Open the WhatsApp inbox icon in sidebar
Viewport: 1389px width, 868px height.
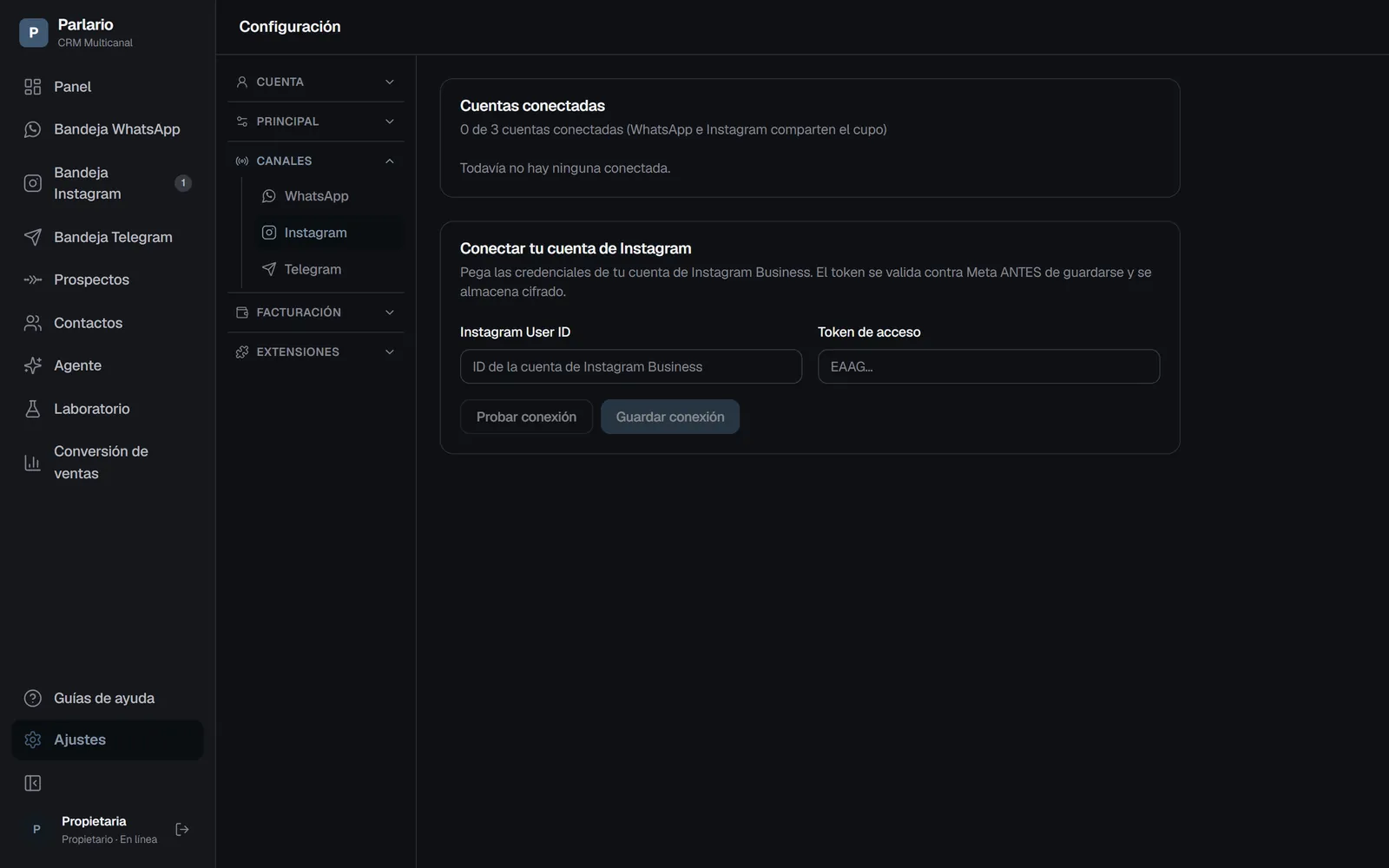tap(33, 129)
